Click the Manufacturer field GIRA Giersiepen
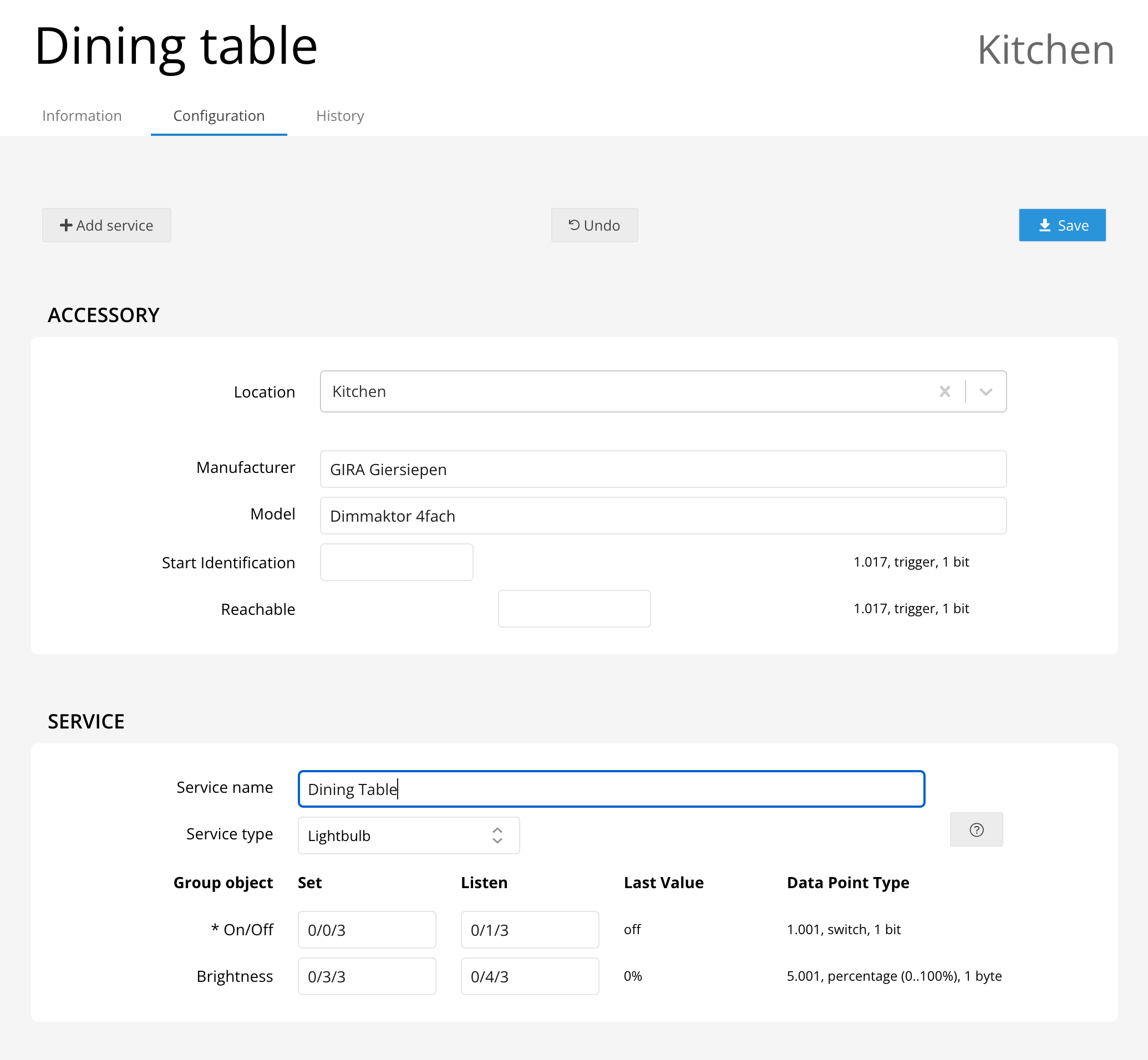This screenshot has width=1148, height=1060. click(x=663, y=469)
